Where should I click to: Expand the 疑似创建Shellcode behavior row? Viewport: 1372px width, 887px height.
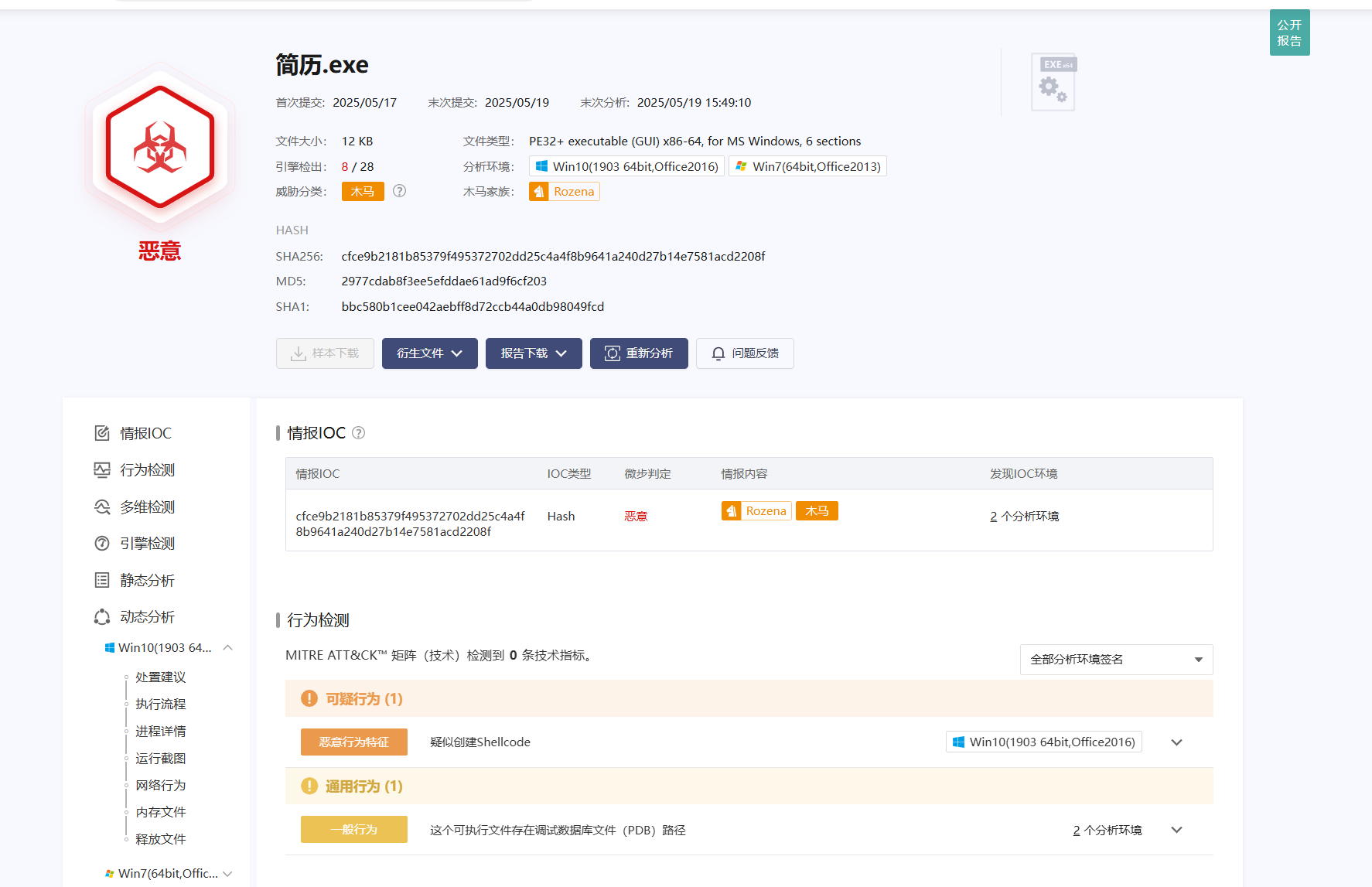click(x=1176, y=742)
